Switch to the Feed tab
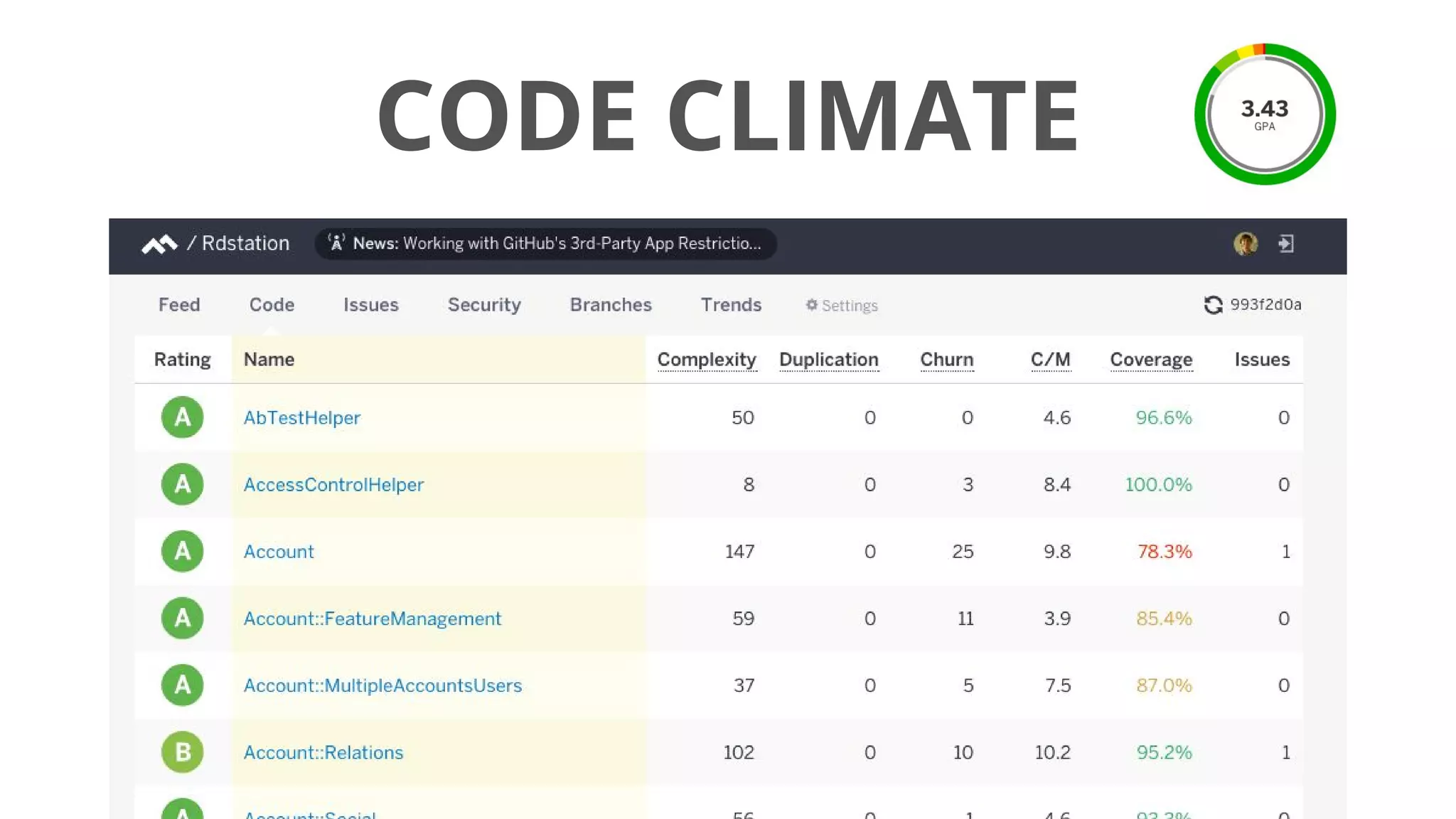 (179, 305)
